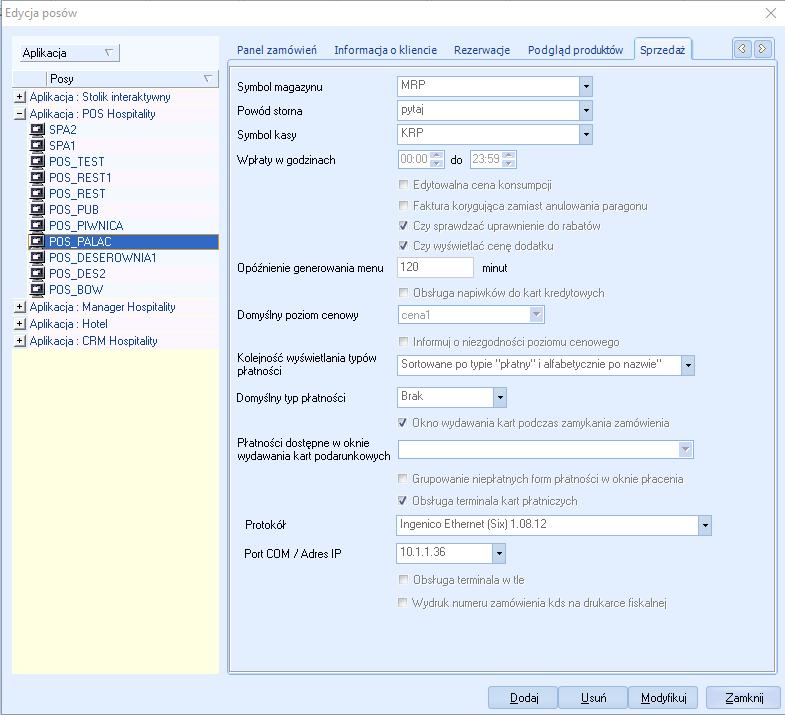This screenshot has height=715, width=785.
Task: Select POS_DESEROWNIA1 in the tree
Action: coord(103,258)
